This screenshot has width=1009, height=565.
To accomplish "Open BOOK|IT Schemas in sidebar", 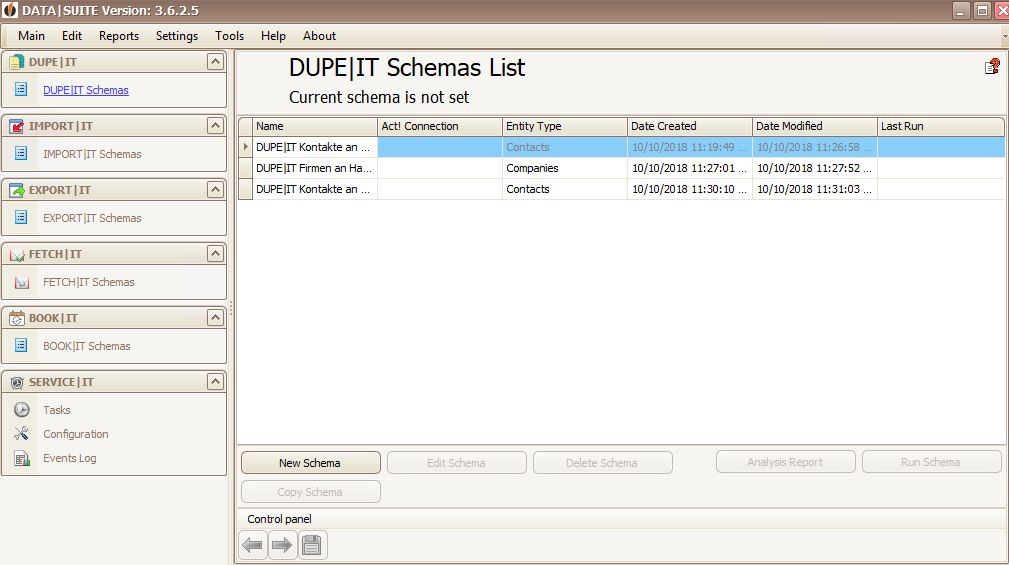I will point(87,346).
